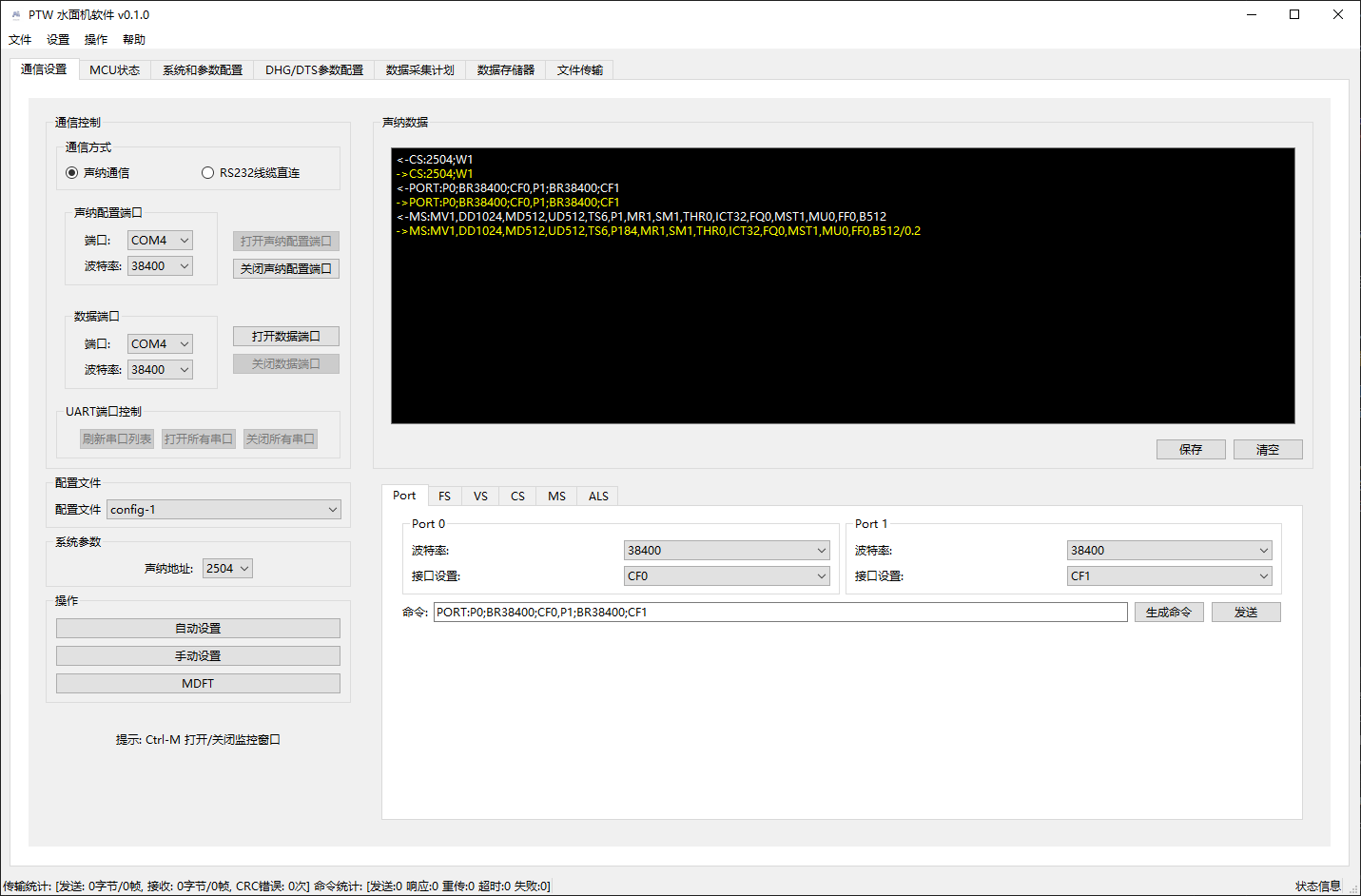Screen dimensions: 1361x896
Task: Click the MDFT button
Action: tap(198, 684)
